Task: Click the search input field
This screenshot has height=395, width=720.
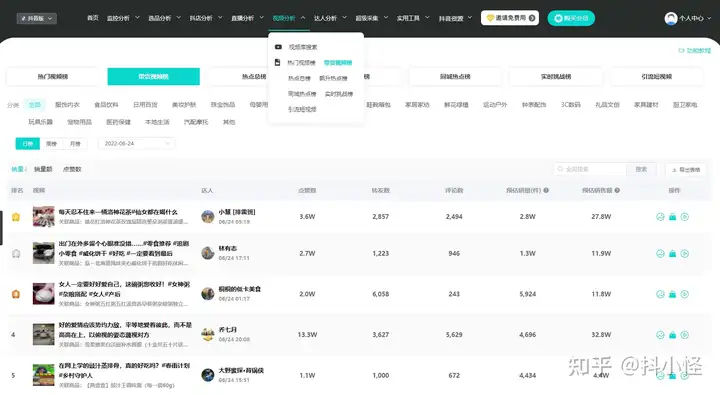Action: click(x=590, y=169)
